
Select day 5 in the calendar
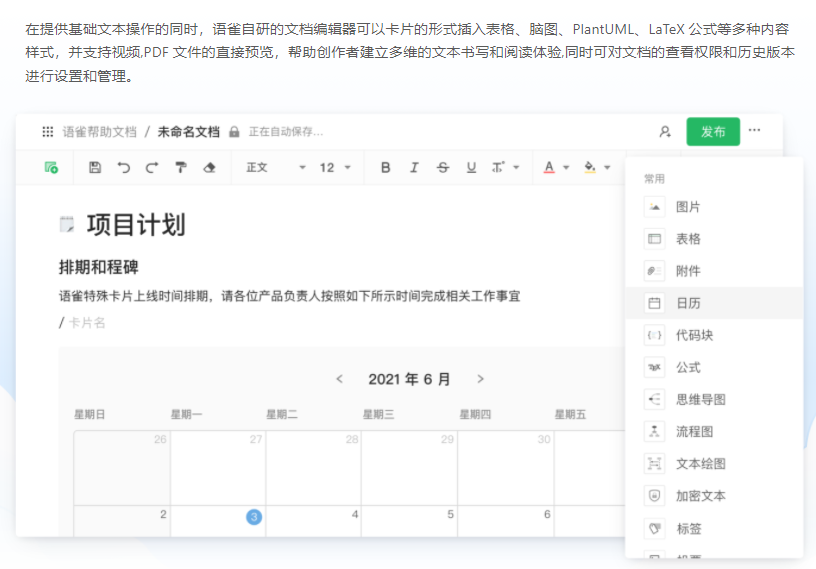[451, 514]
